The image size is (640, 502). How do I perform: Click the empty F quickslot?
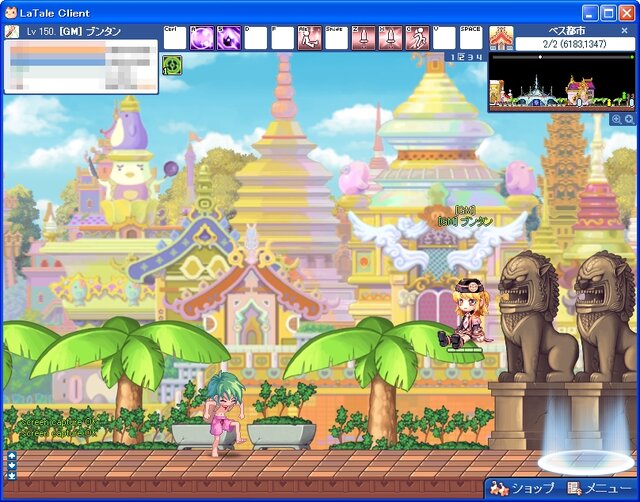tap(282, 38)
